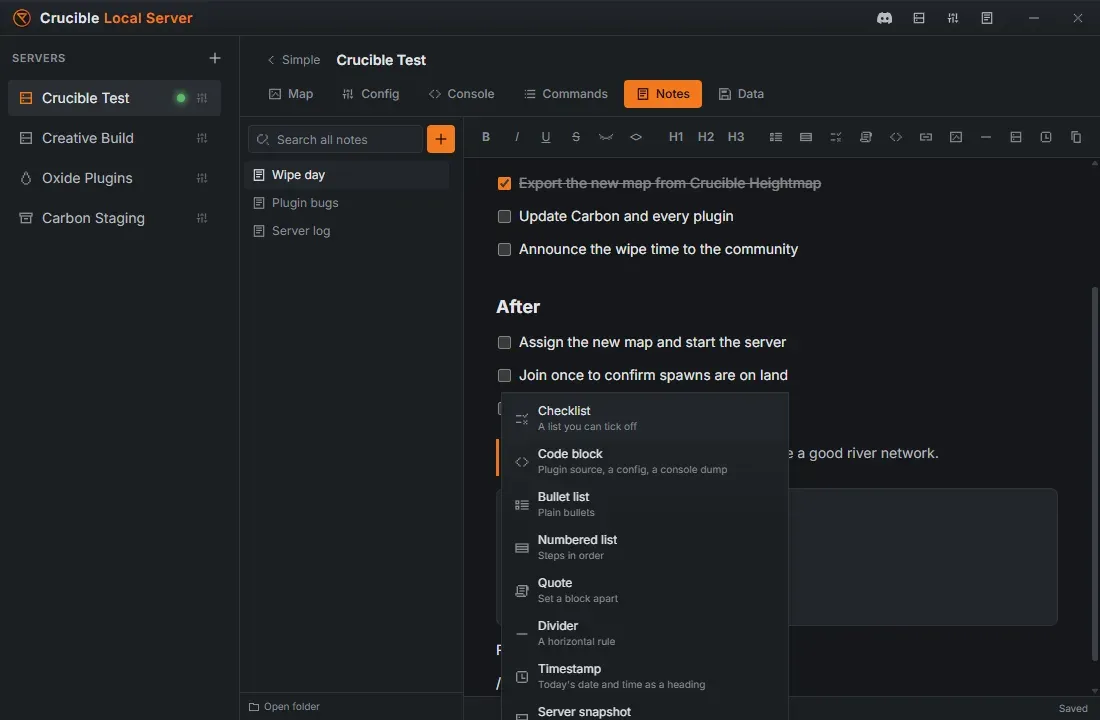This screenshot has width=1100, height=720.
Task: Open settings for the Oxide Plugins server
Action: [202, 178]
